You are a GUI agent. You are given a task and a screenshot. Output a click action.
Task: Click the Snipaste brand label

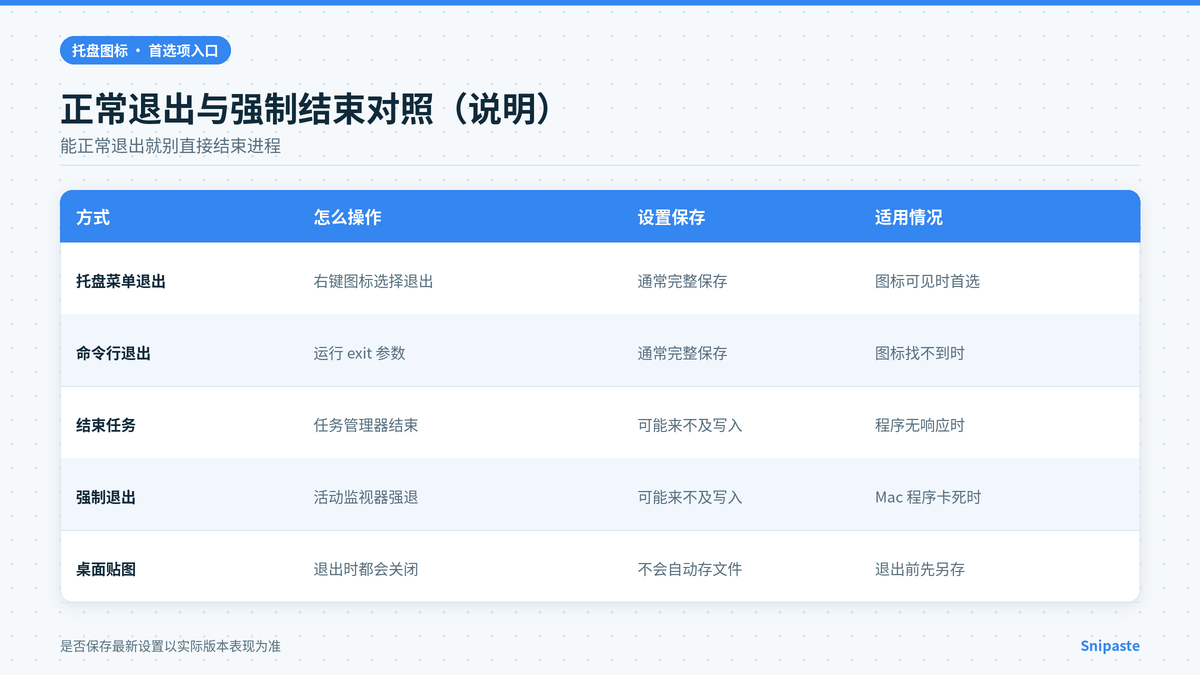click(1110, 646)
